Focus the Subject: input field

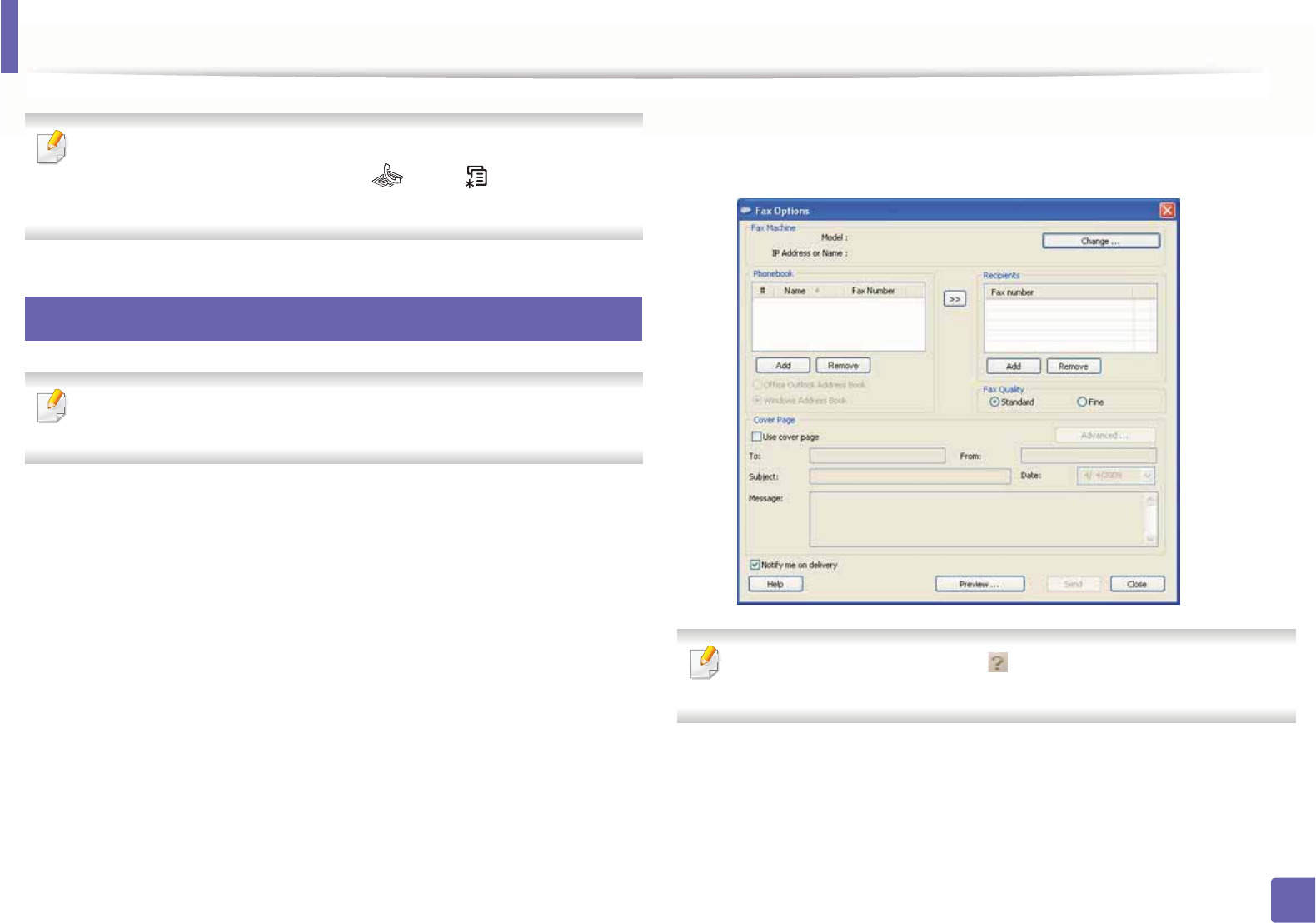click(x=910, y=476)
